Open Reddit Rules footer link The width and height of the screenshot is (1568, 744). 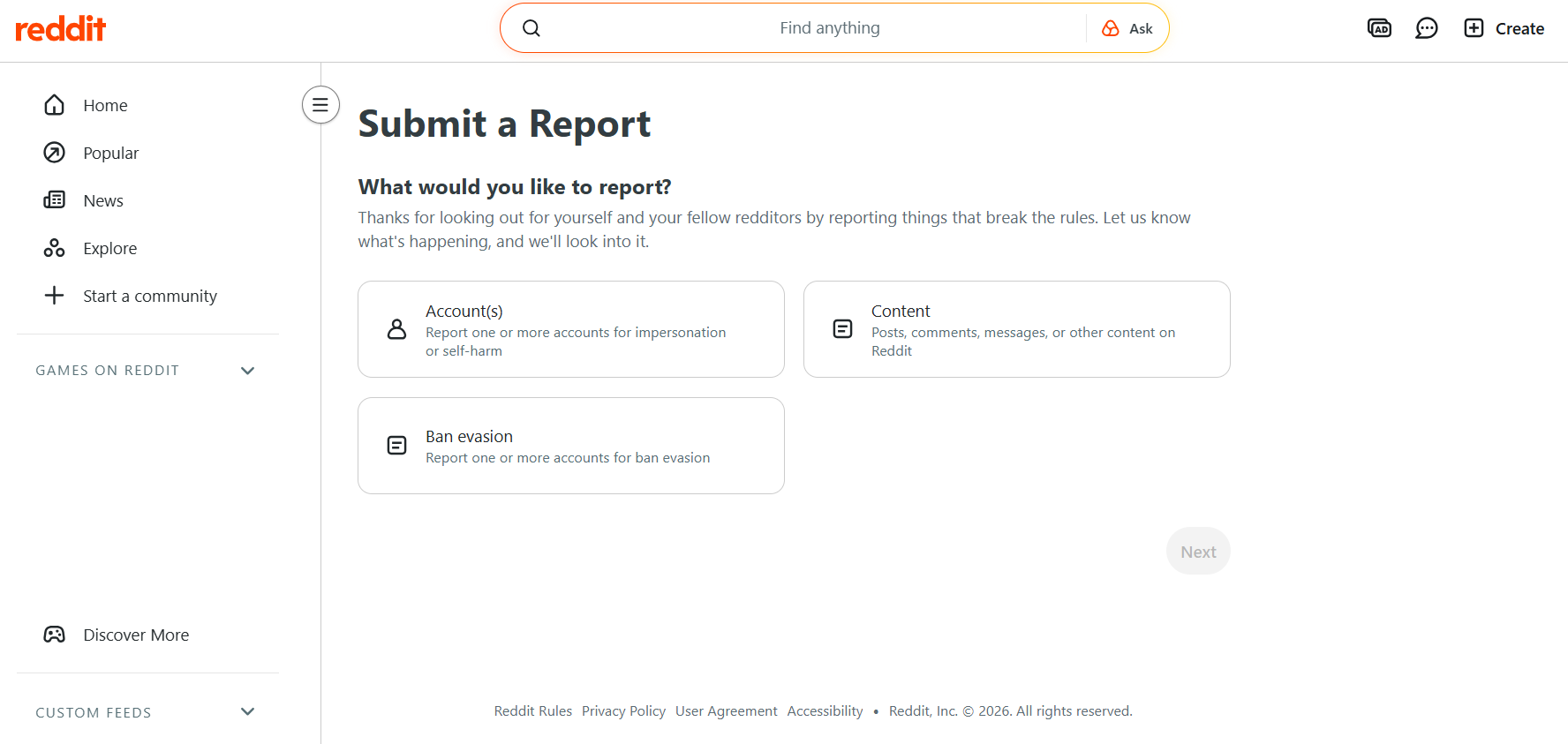[533, 711]
